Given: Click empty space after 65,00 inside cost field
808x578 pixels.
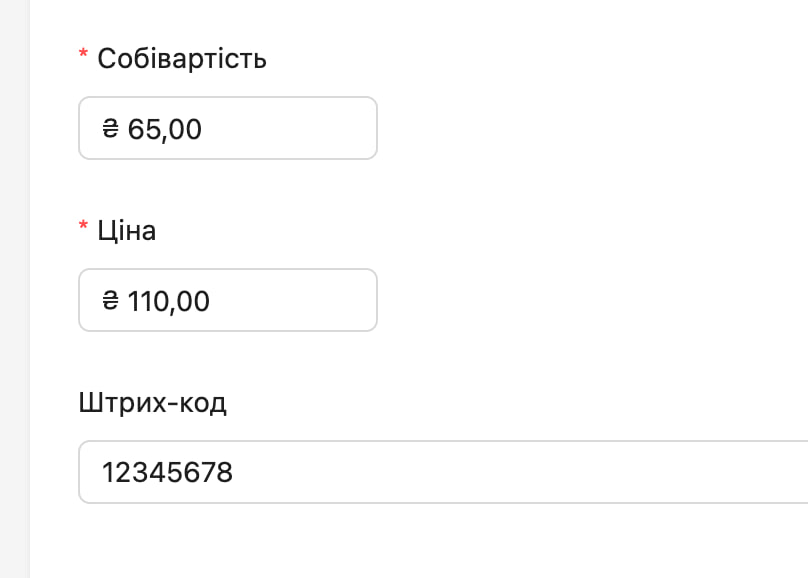Looking at the screenshot, I should tap(289, 128).
